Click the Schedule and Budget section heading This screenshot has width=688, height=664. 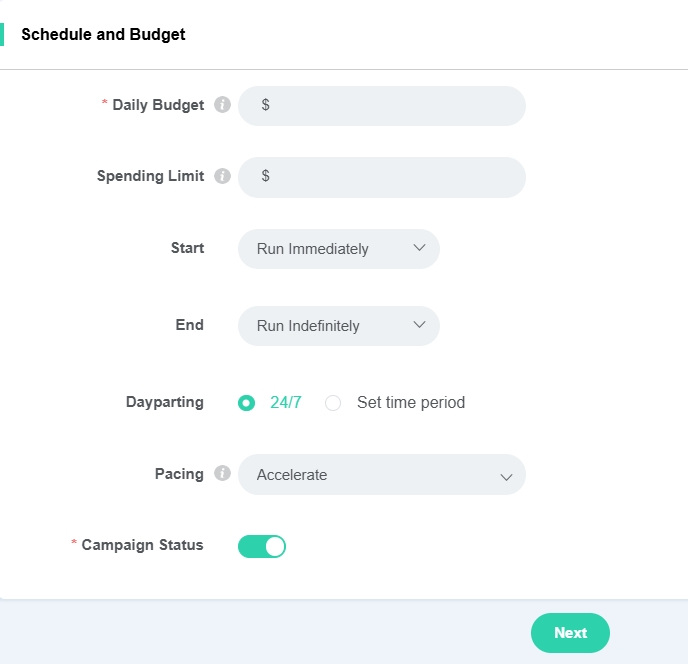[103, 34]
